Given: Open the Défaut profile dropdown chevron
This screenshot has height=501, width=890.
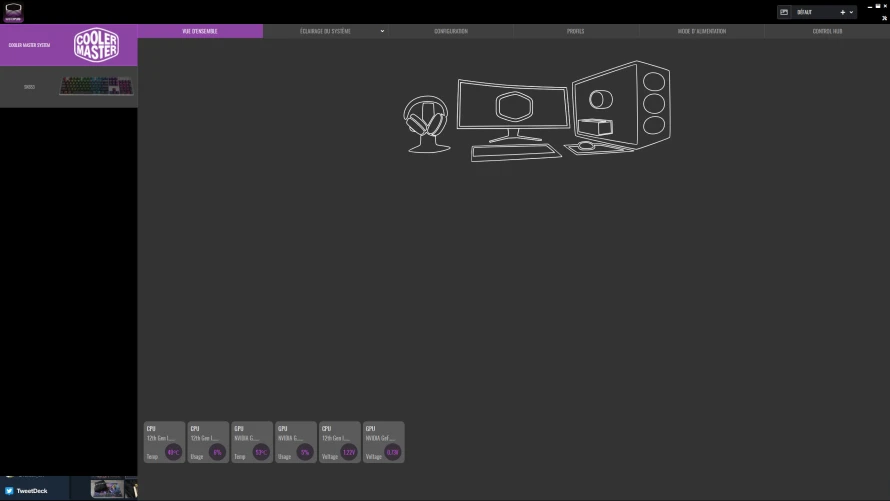Looking at the screenshot, I should [851, 12].
